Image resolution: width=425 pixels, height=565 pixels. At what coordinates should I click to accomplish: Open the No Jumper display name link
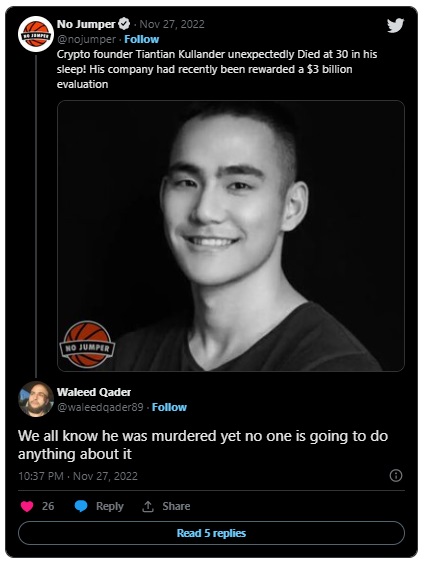pyautogui.click(x=86, y=24)
